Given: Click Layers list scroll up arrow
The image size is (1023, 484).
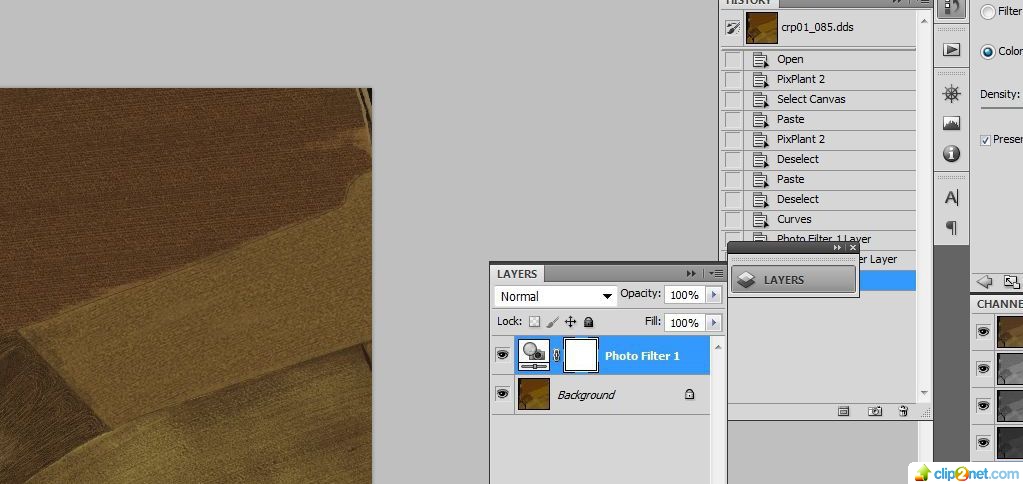Looking at the screenshot, I should (718, 346).
